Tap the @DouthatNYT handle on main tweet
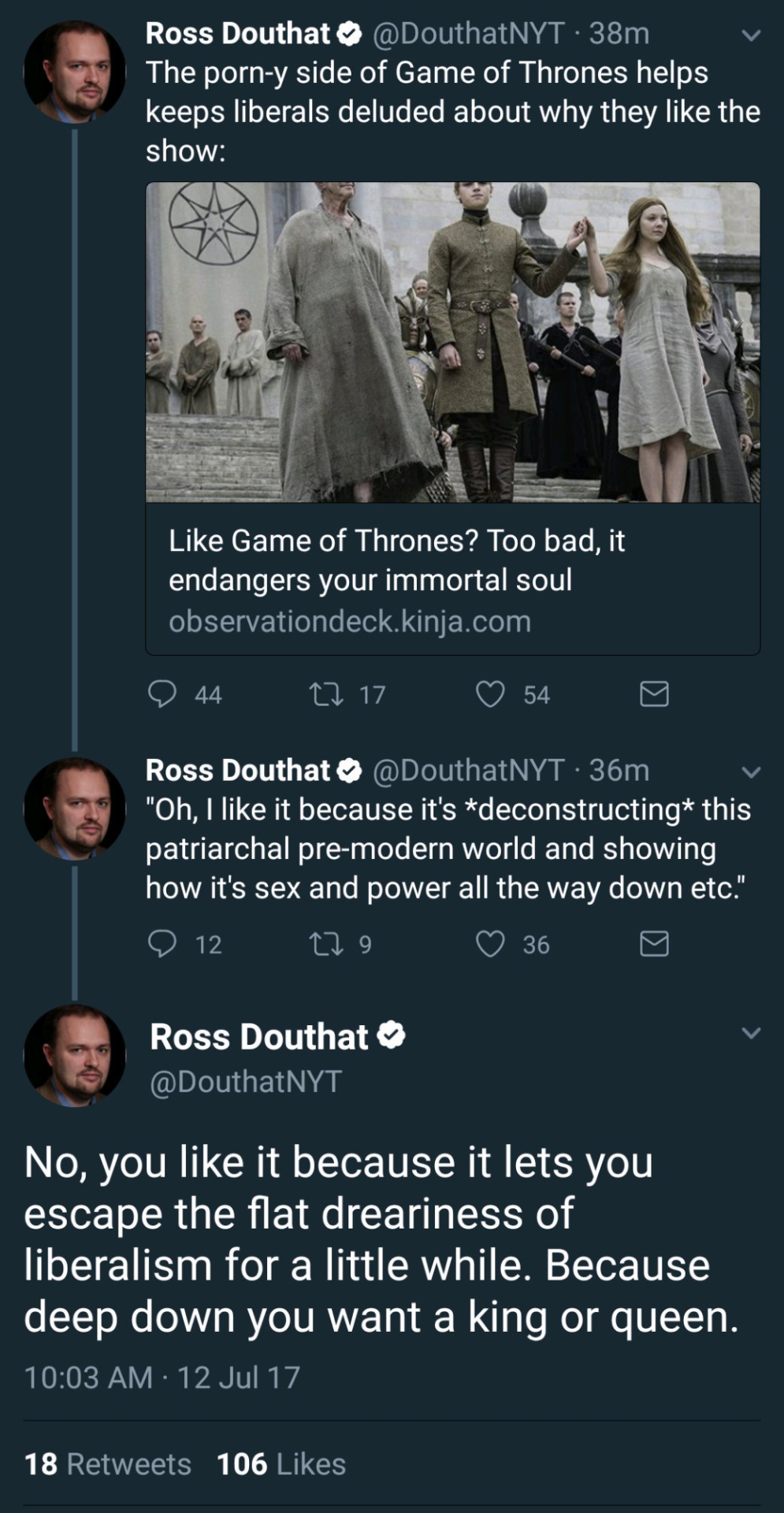Image resolution: width=784 pixels, height=1513 pixels. coord(246,1081)
